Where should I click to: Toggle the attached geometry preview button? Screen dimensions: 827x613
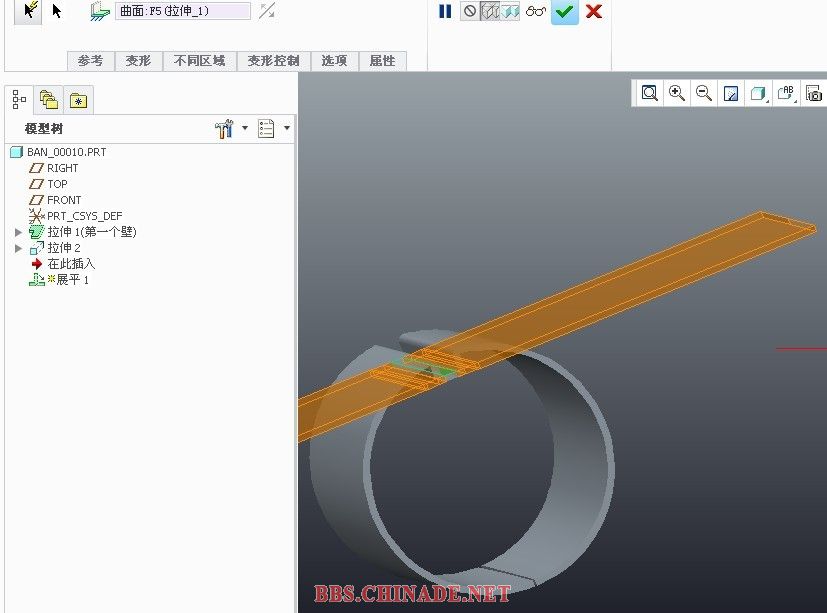tap(490, 12)
